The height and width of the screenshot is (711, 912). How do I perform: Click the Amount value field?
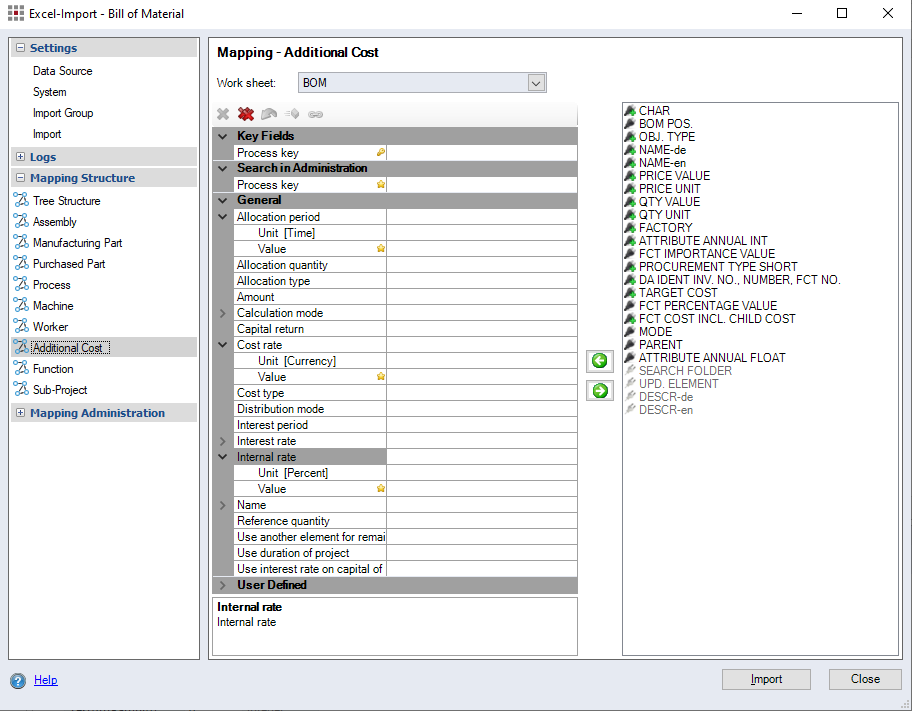click(x=481, y=297)
